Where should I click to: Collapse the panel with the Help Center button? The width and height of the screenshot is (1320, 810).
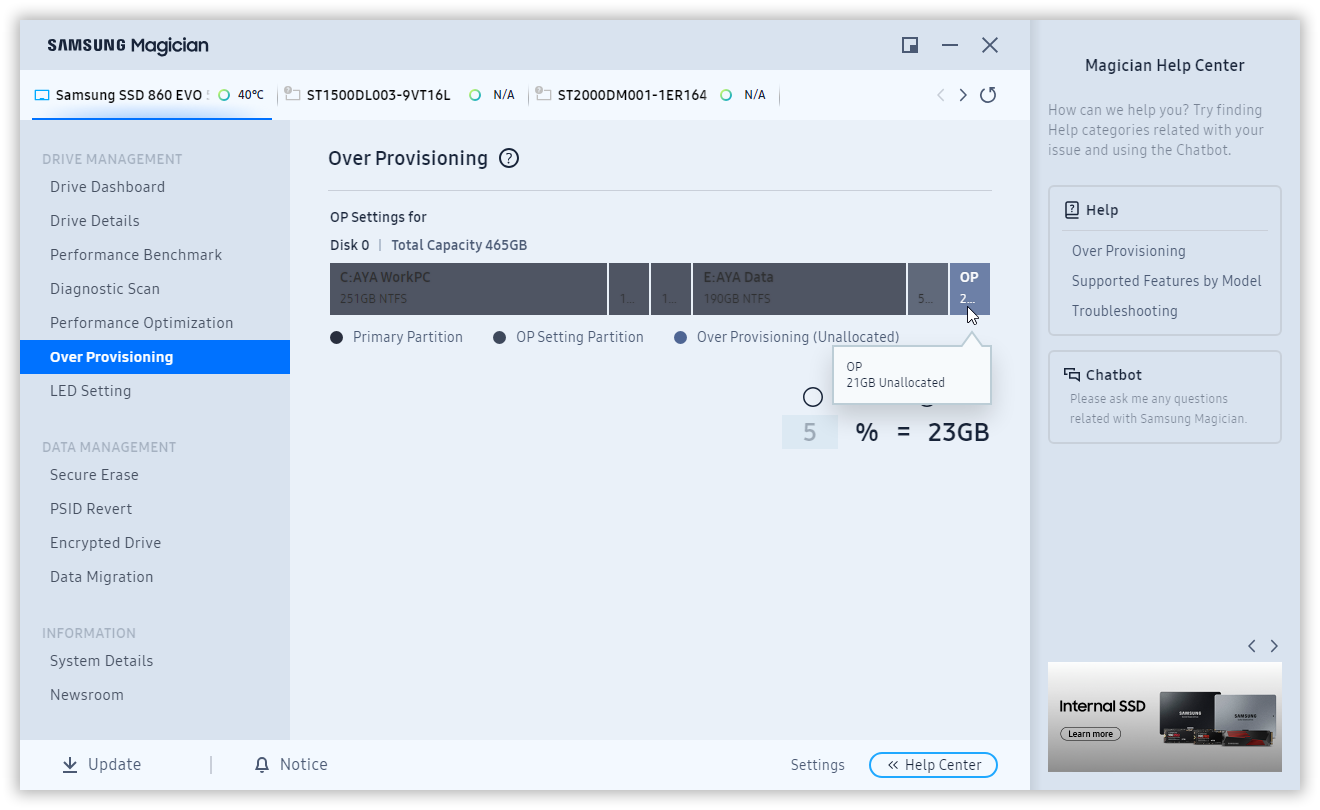pos(933,765)
